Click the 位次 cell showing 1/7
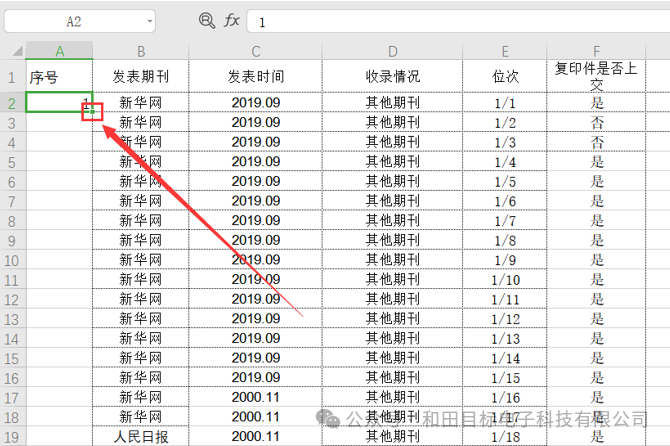This screenshot has width=670, height=446. pyautogui.click(x=505, y=221)
